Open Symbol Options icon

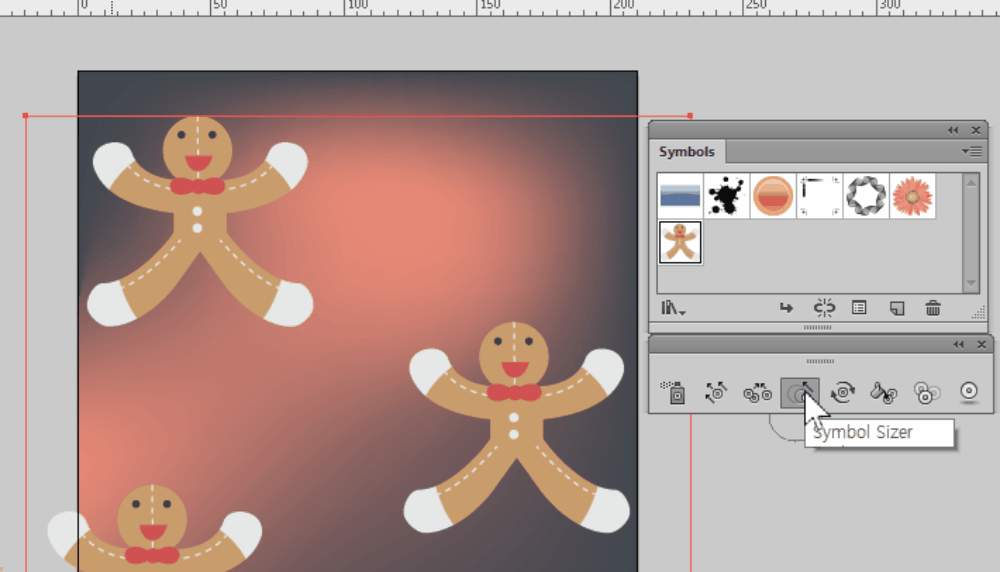point(859,309)
